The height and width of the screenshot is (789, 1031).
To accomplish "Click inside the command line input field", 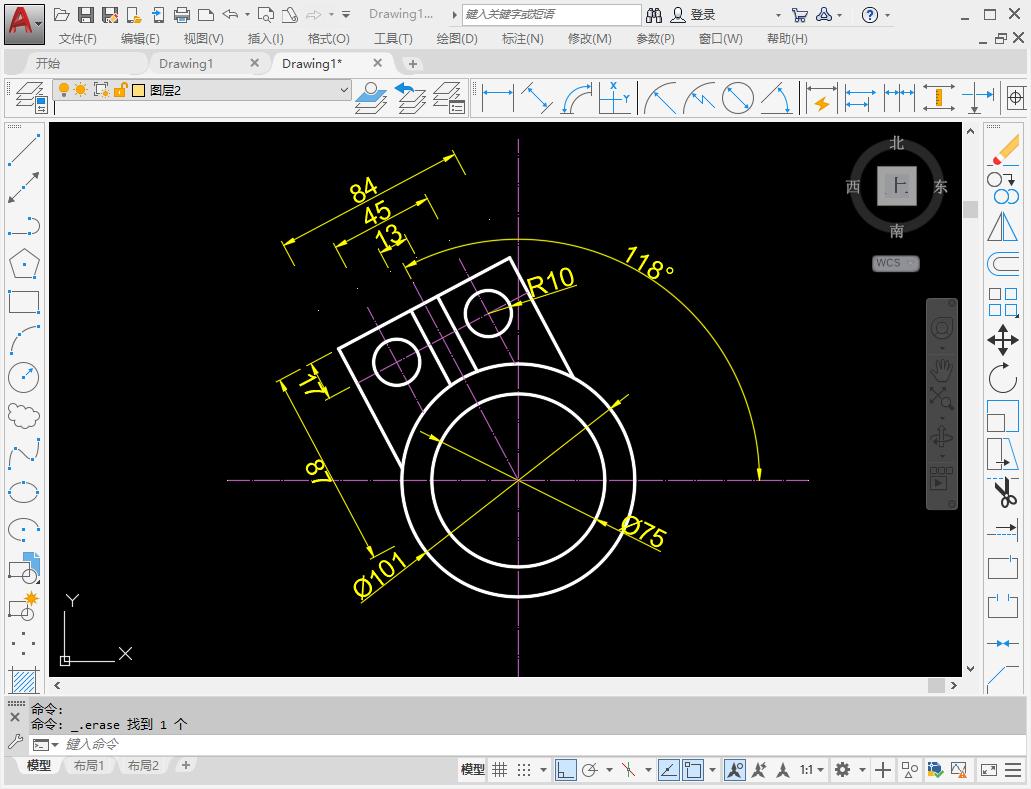I will (200, 744).
